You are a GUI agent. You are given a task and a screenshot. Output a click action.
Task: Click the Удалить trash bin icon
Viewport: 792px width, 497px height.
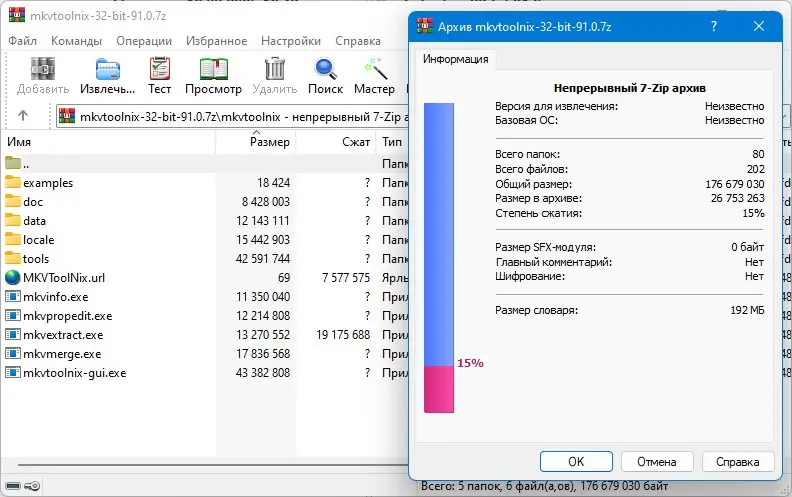click(275, 69)
